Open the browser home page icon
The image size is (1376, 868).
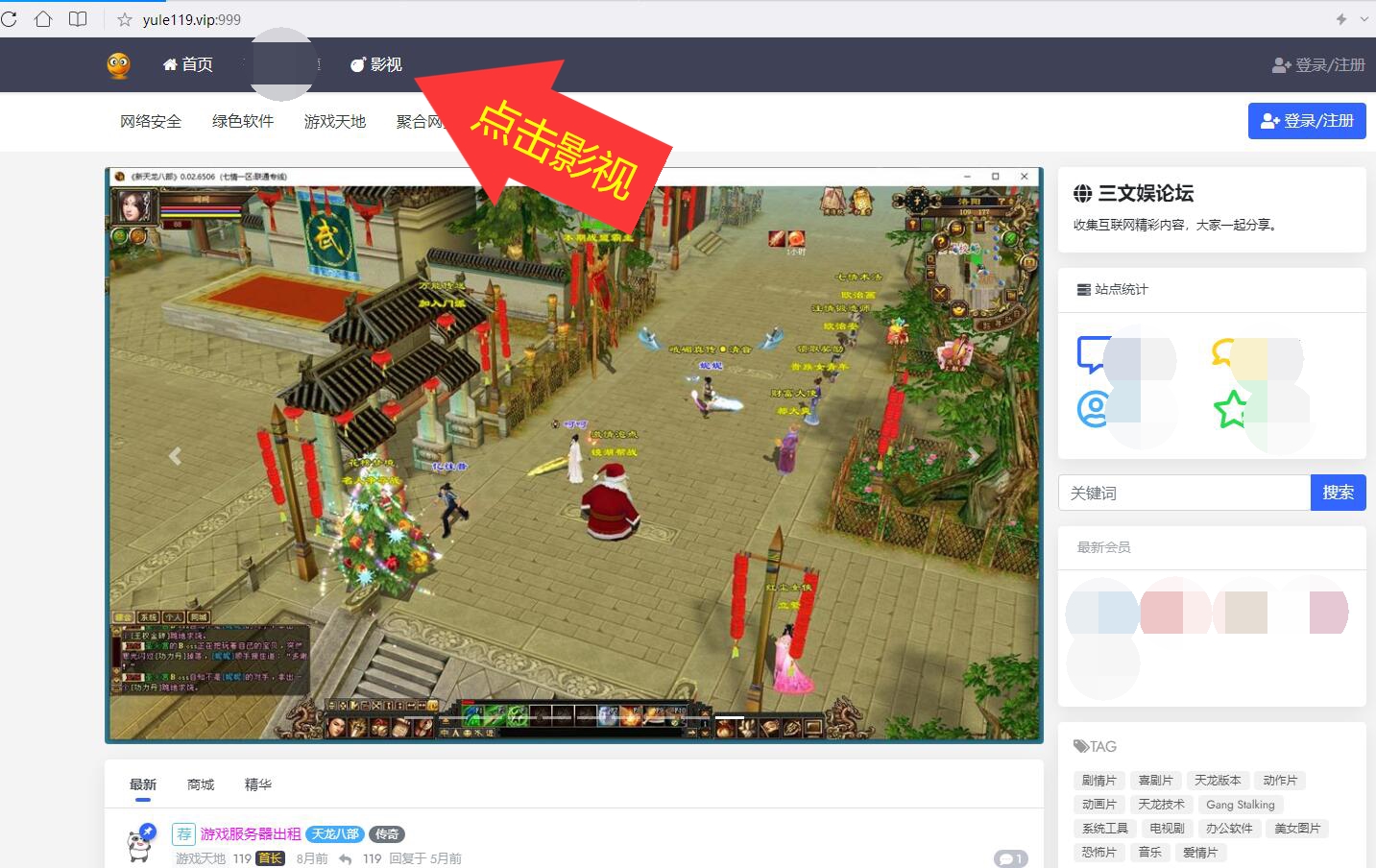pyautogui.click(x=43, y=19)
